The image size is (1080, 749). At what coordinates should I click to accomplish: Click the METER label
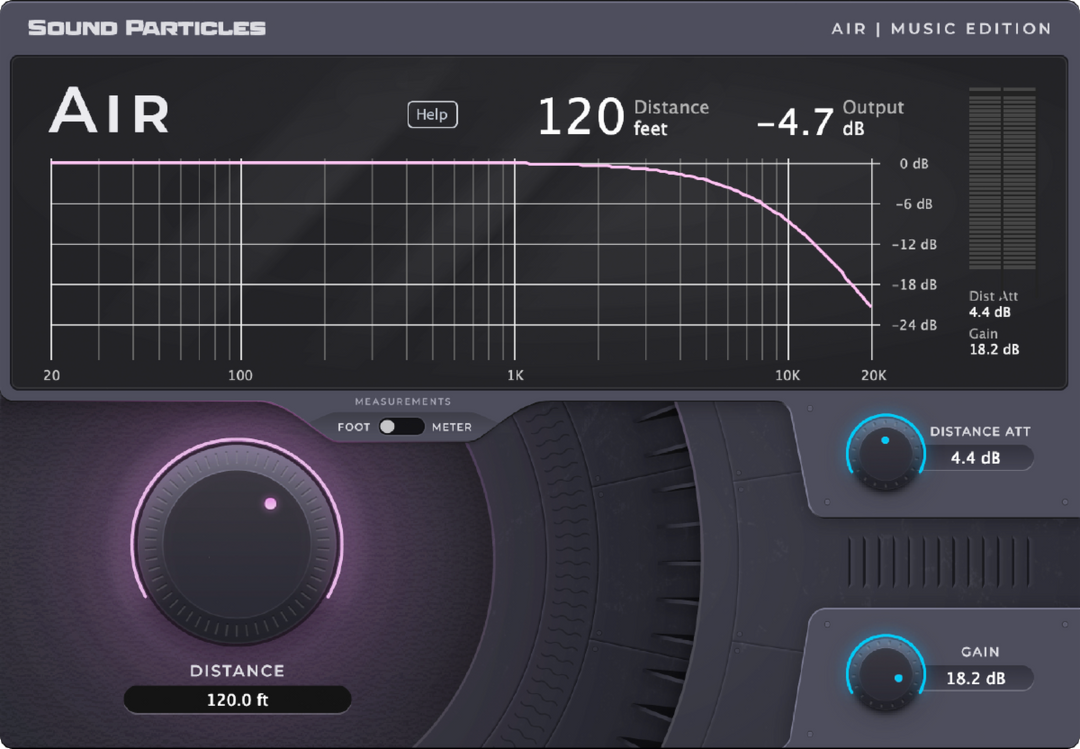click(x=452, y=427)
